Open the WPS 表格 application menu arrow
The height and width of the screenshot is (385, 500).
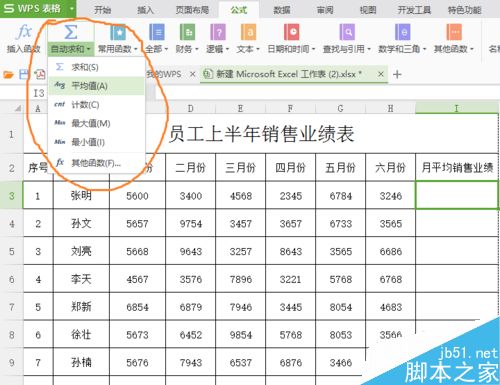71,9
